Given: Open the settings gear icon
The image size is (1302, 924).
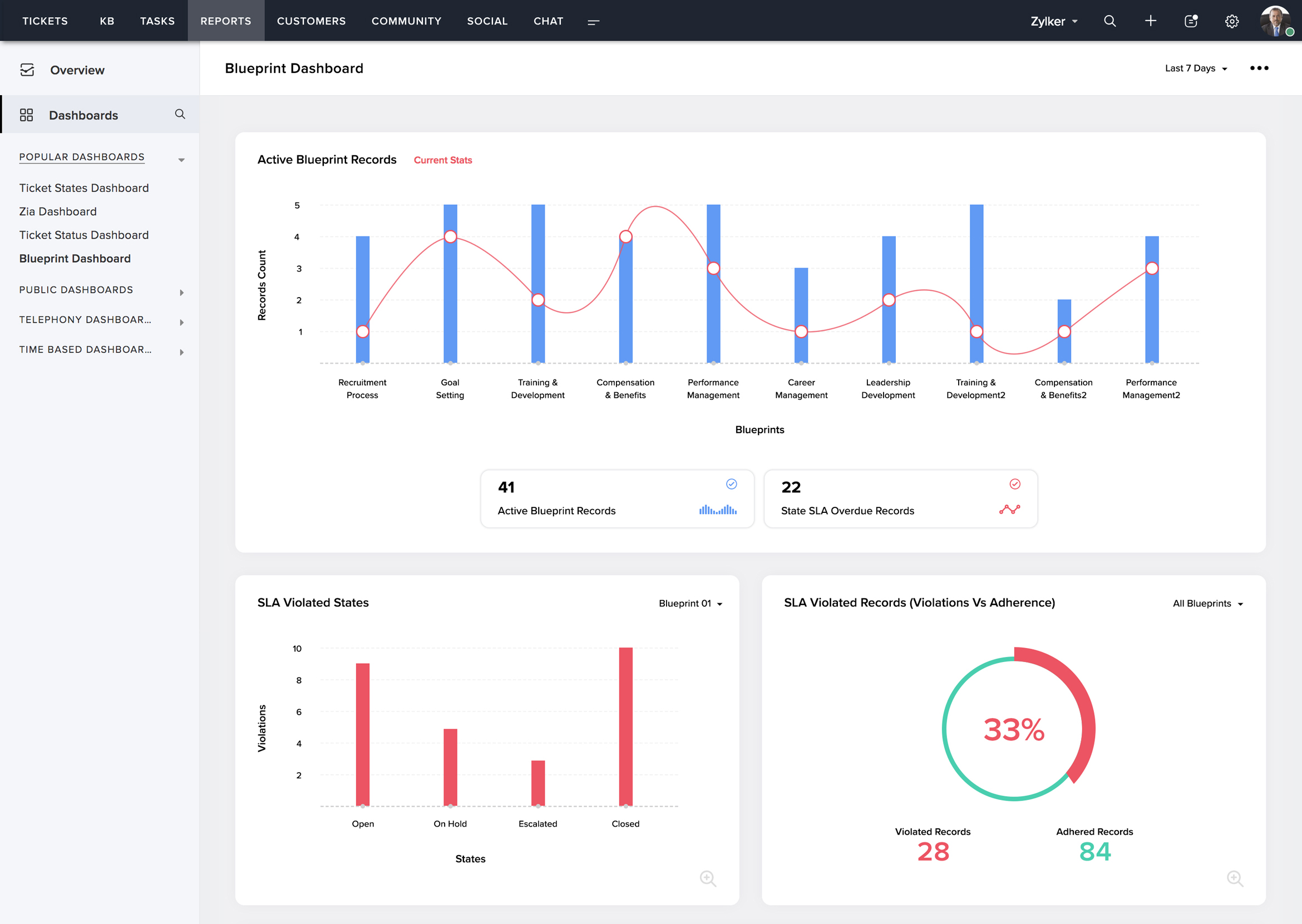Looking at the screenshot, I should (1231, 22).
